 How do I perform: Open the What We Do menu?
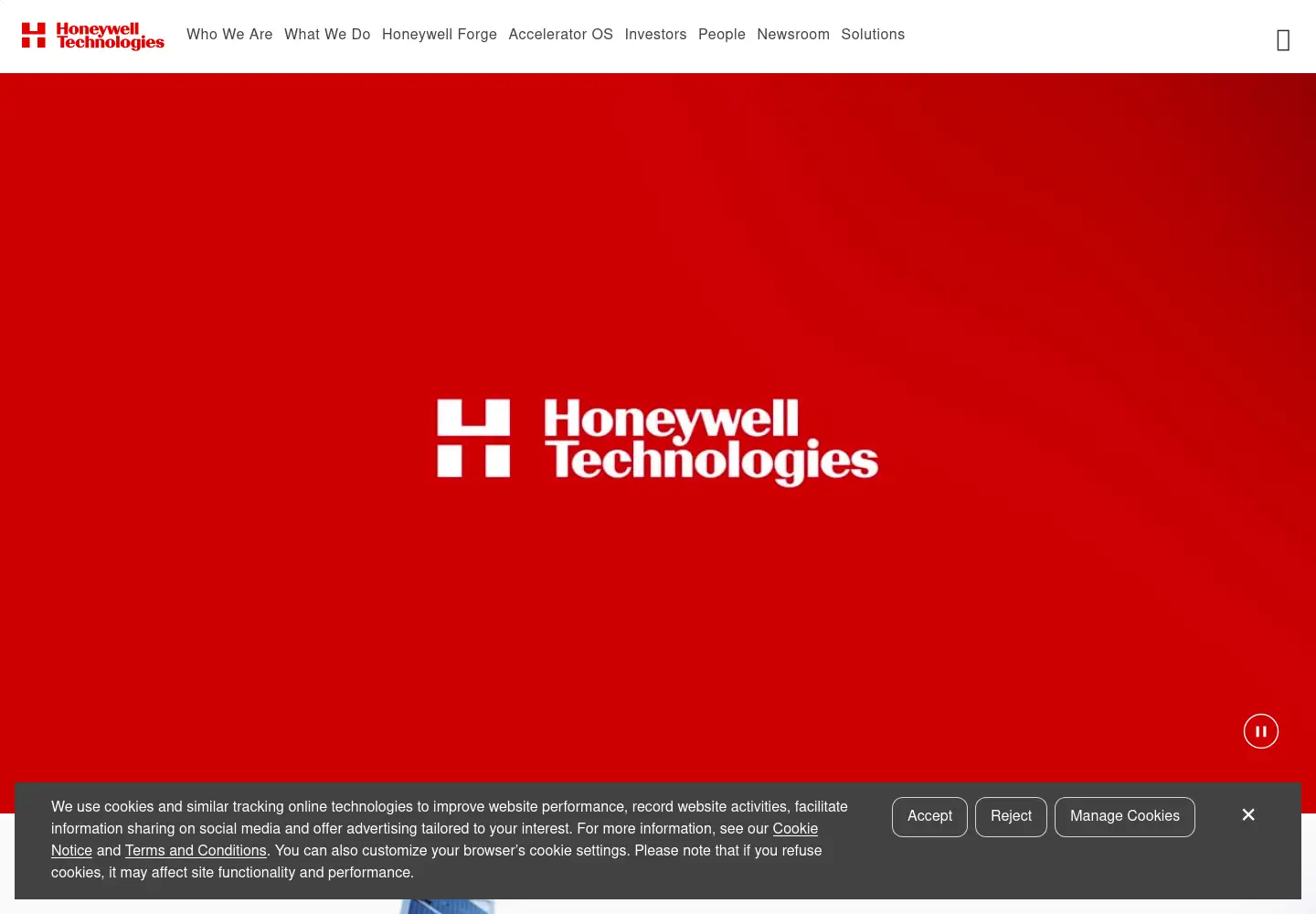327,35
